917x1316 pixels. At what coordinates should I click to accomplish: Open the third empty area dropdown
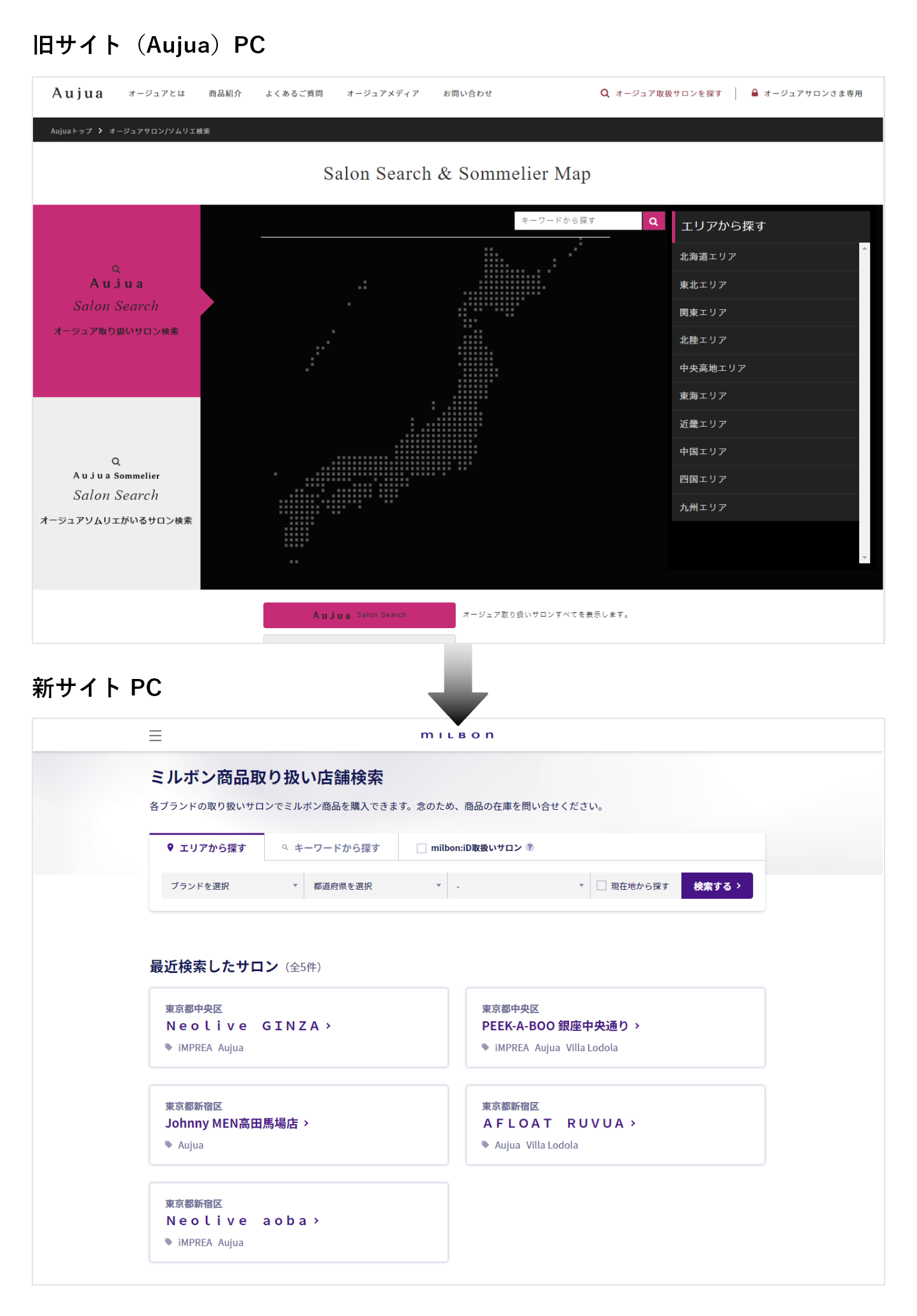519,885
